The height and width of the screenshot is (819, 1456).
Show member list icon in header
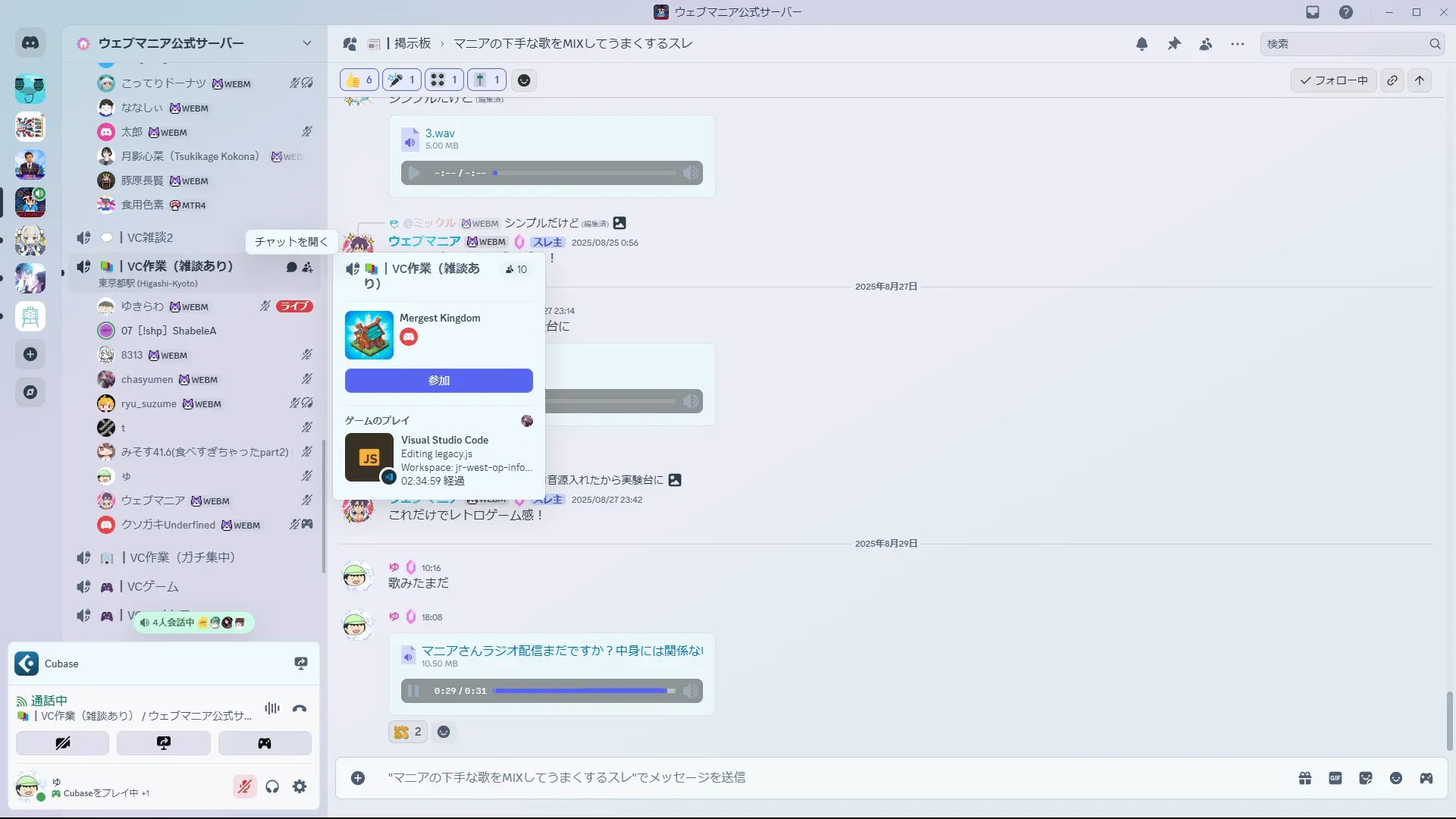(x=1206, y=44)
